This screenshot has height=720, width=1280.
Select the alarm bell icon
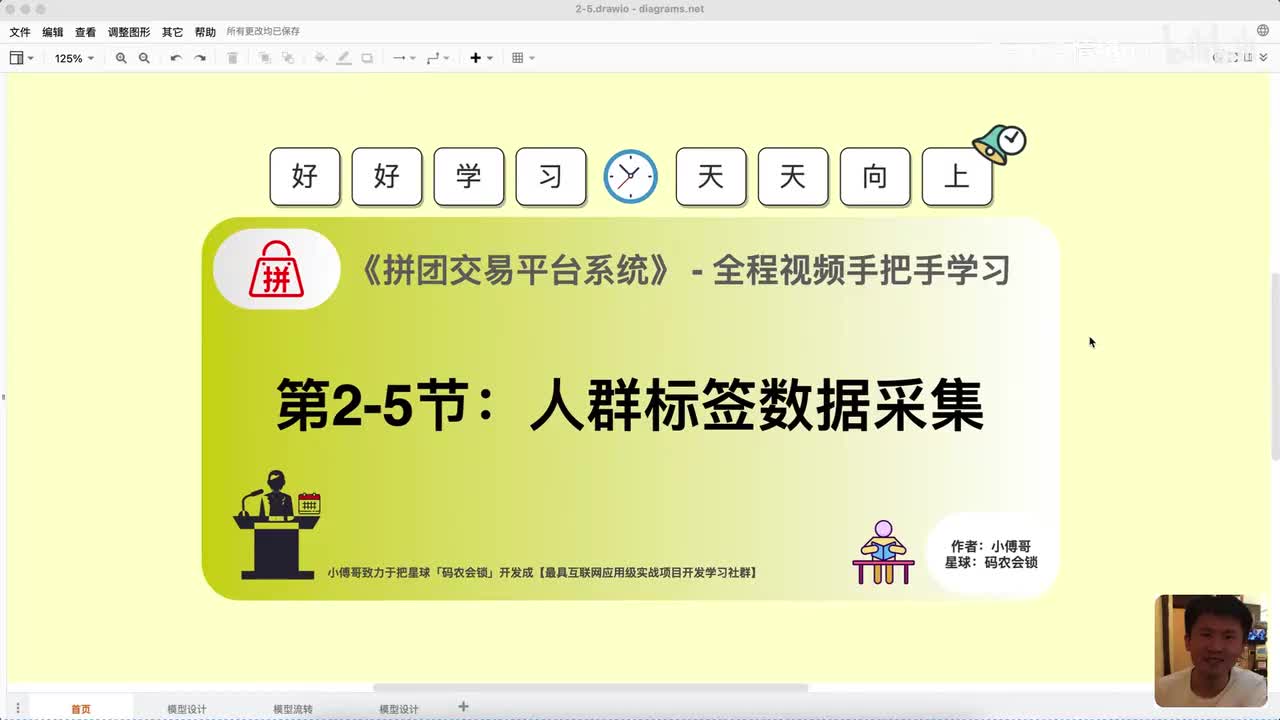[x=999, y=144]
